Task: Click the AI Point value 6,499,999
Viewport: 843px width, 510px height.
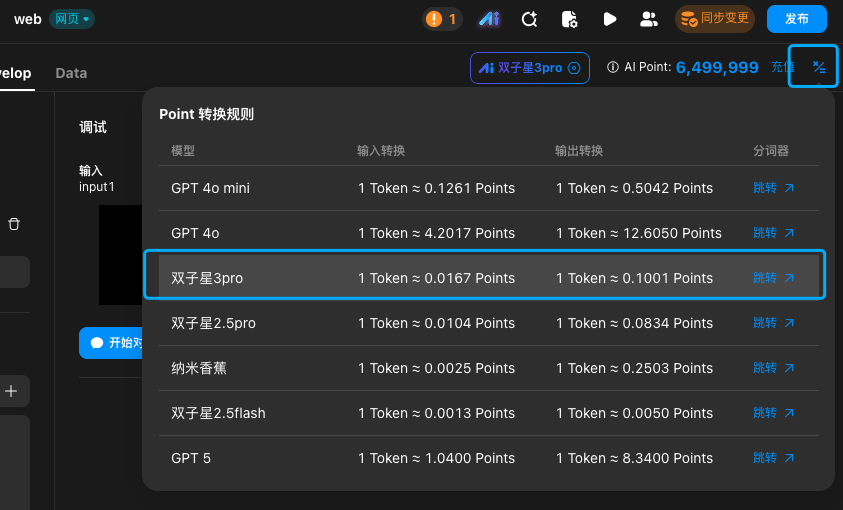Action: tap(717, 67)
